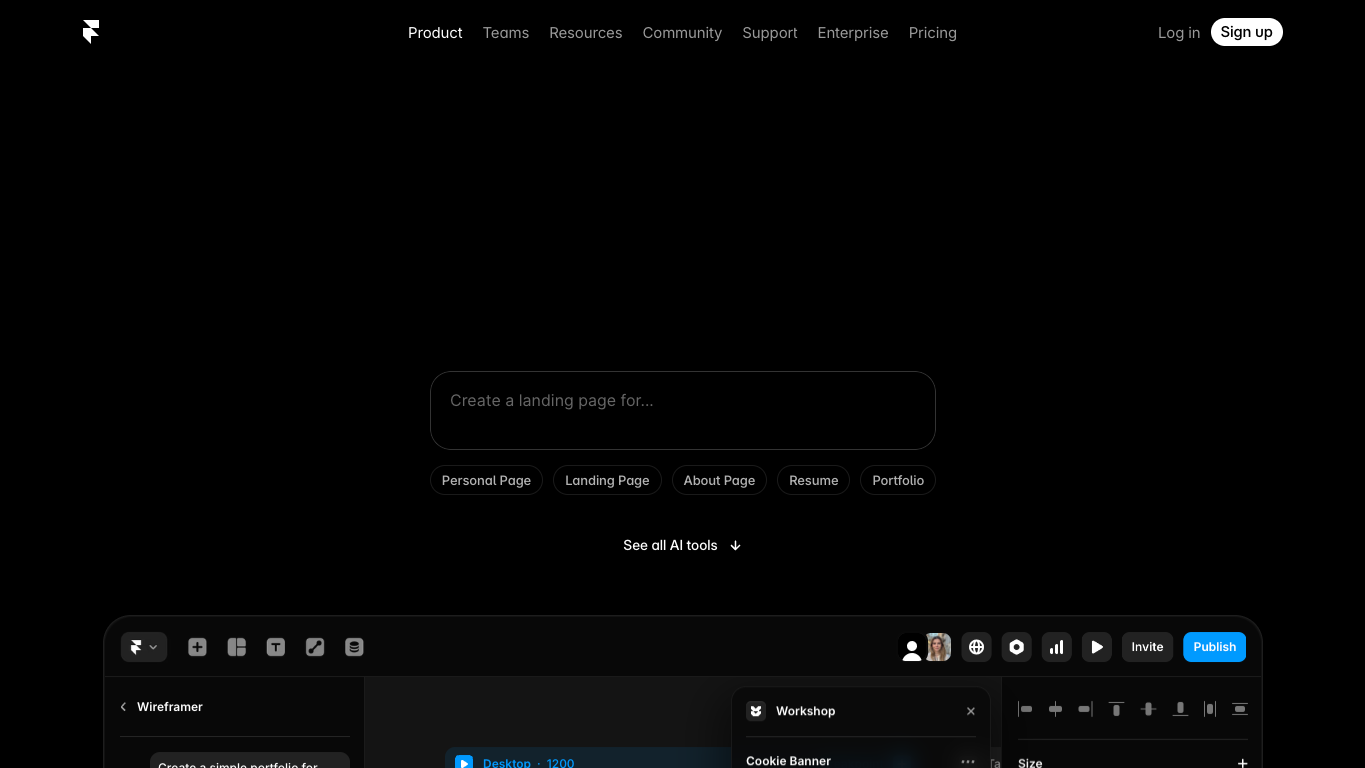Open the Community menu

click(x=682, y=33)
